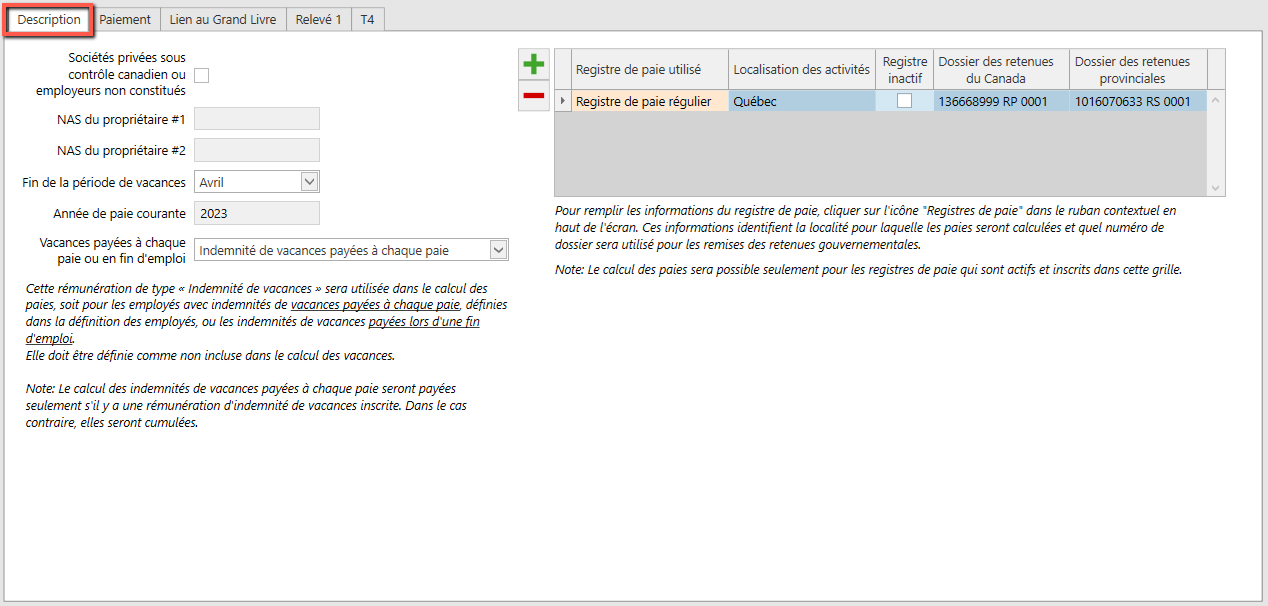This screenshot has height=606, width=1268.
Task: Click the Registre de paie utilisé column header
Action: coord(650,70)
